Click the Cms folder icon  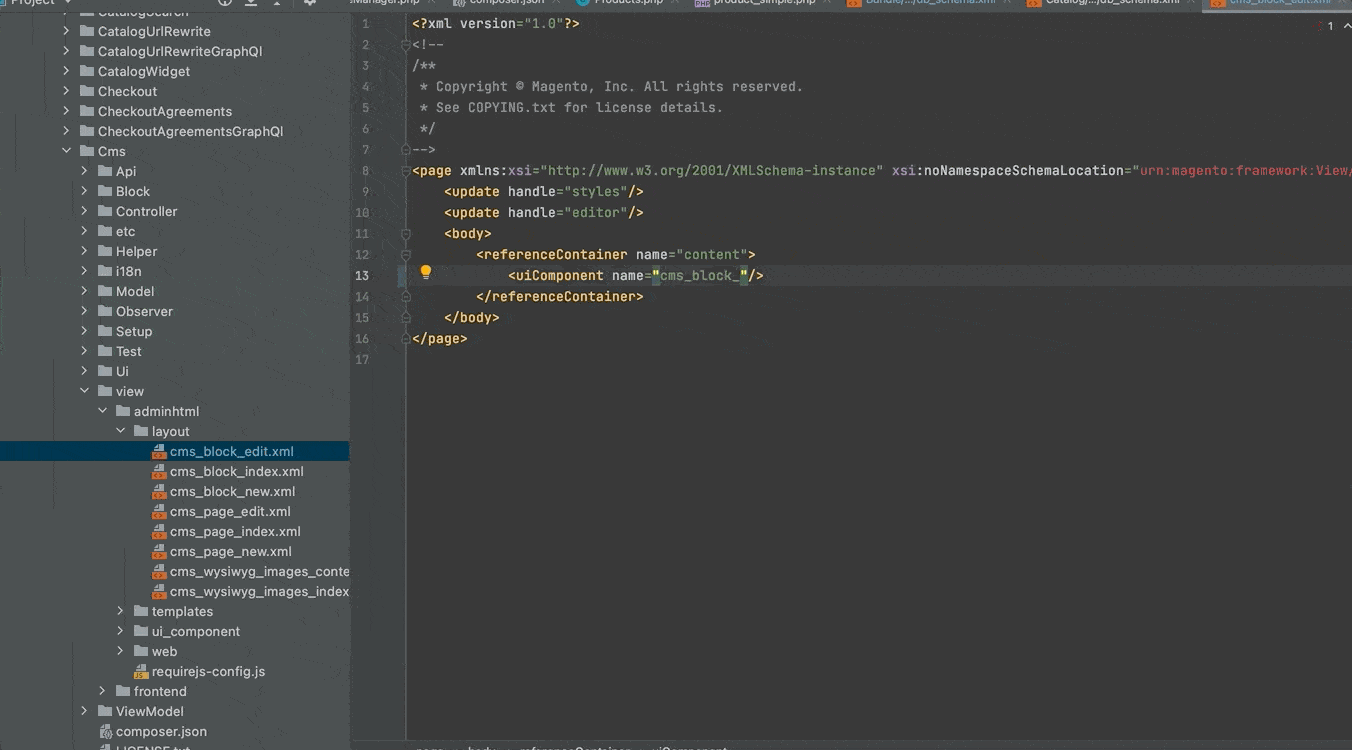pyautogui.click(x=87, y=152)
